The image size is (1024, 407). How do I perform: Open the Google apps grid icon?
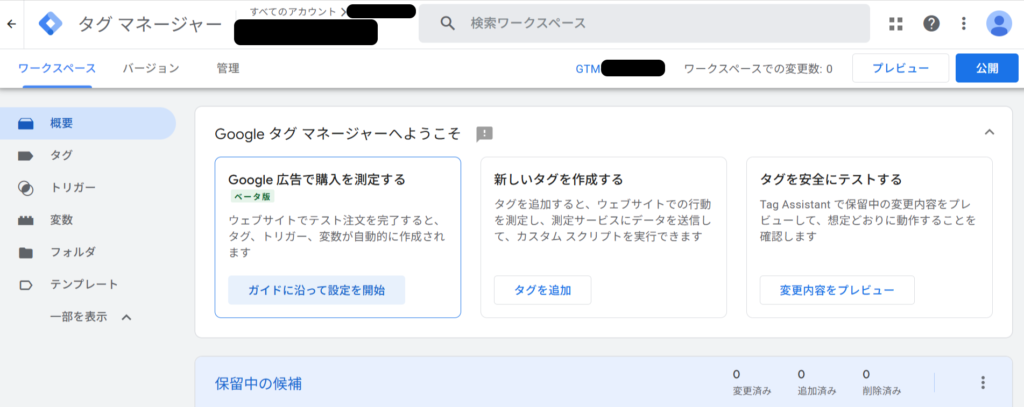895,24
